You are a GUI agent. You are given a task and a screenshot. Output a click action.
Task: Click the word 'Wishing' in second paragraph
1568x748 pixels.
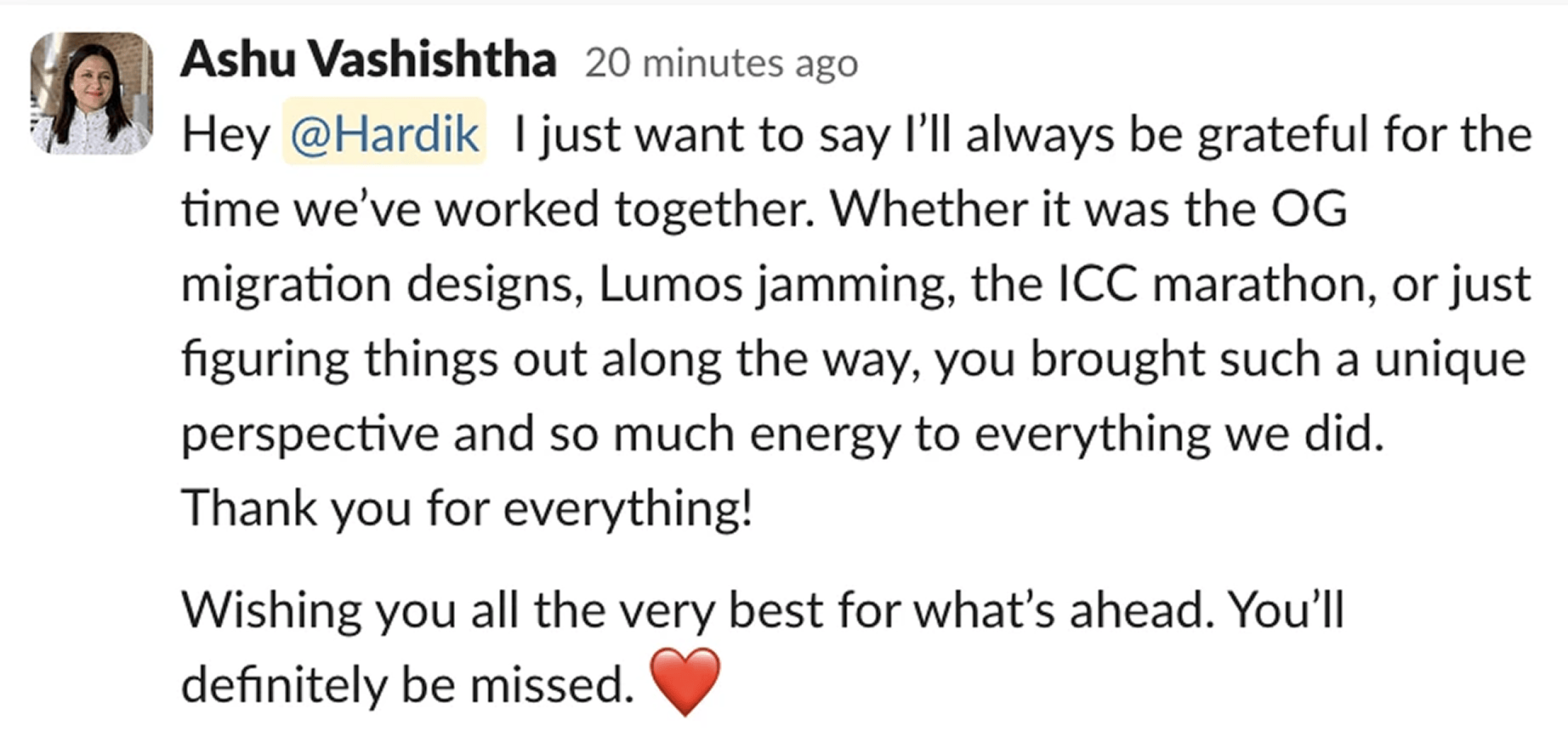tap(271, 609)
